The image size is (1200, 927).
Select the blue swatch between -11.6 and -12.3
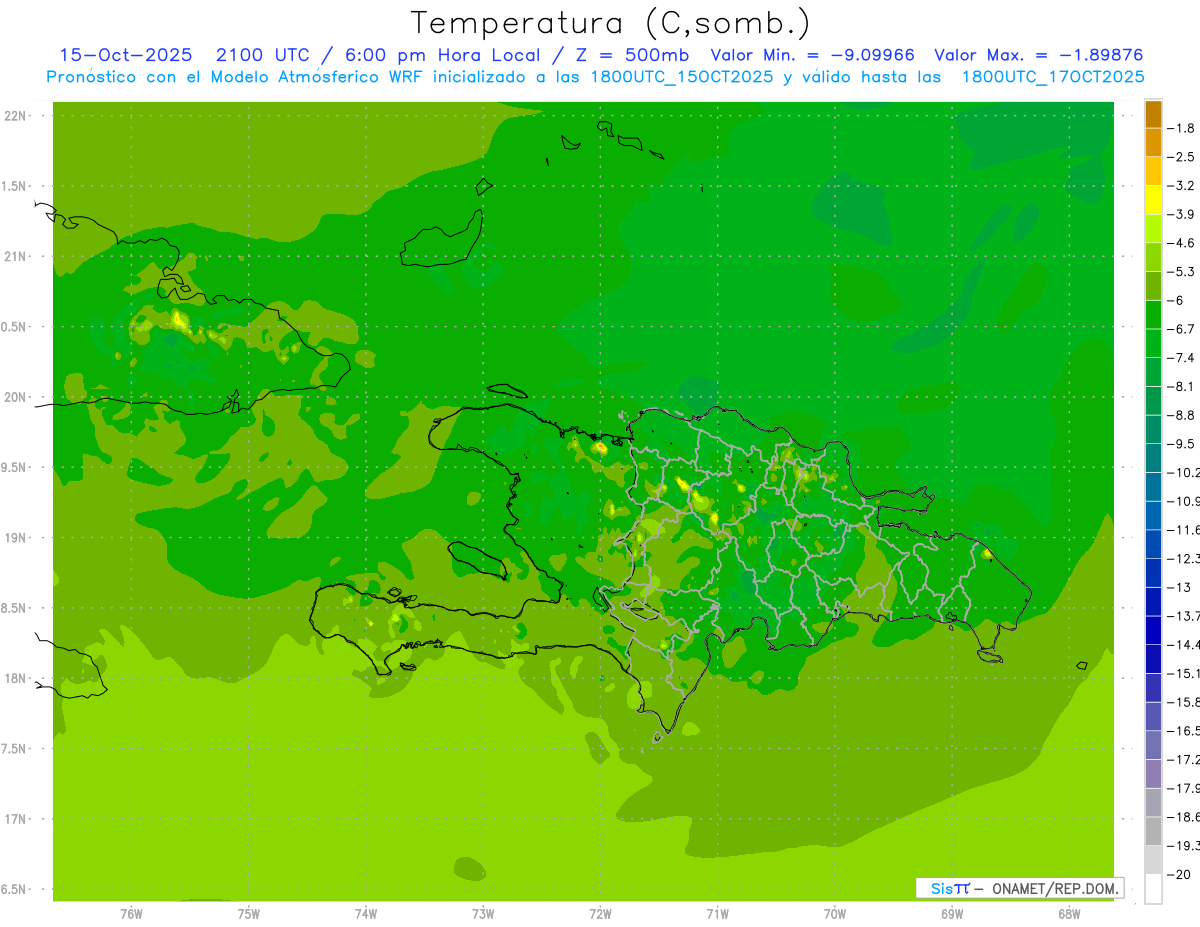(1153, 543)
